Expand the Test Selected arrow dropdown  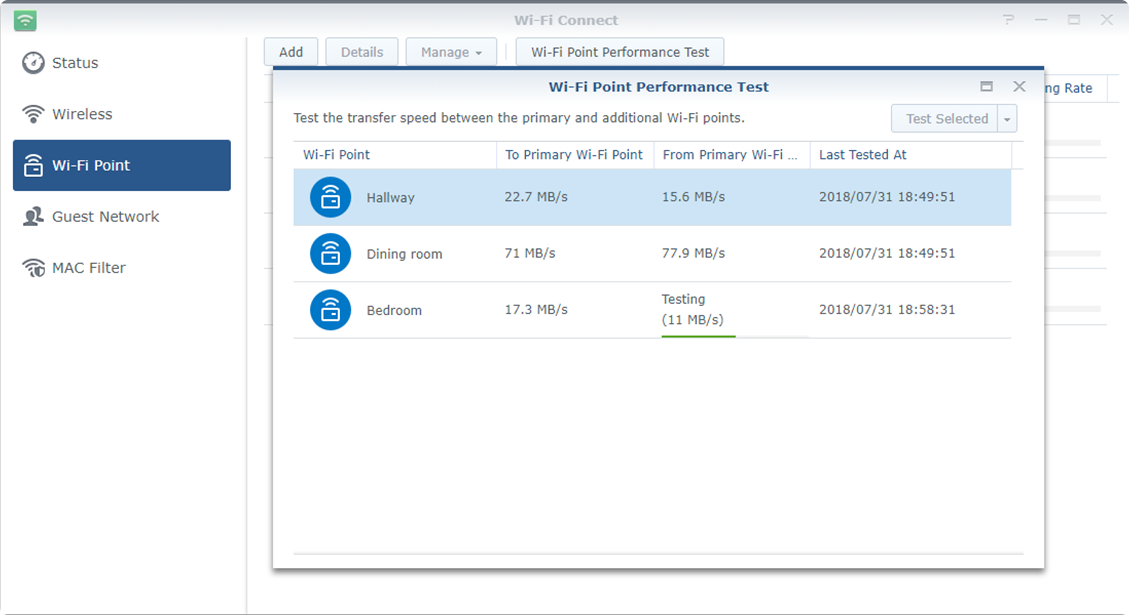1007,119
